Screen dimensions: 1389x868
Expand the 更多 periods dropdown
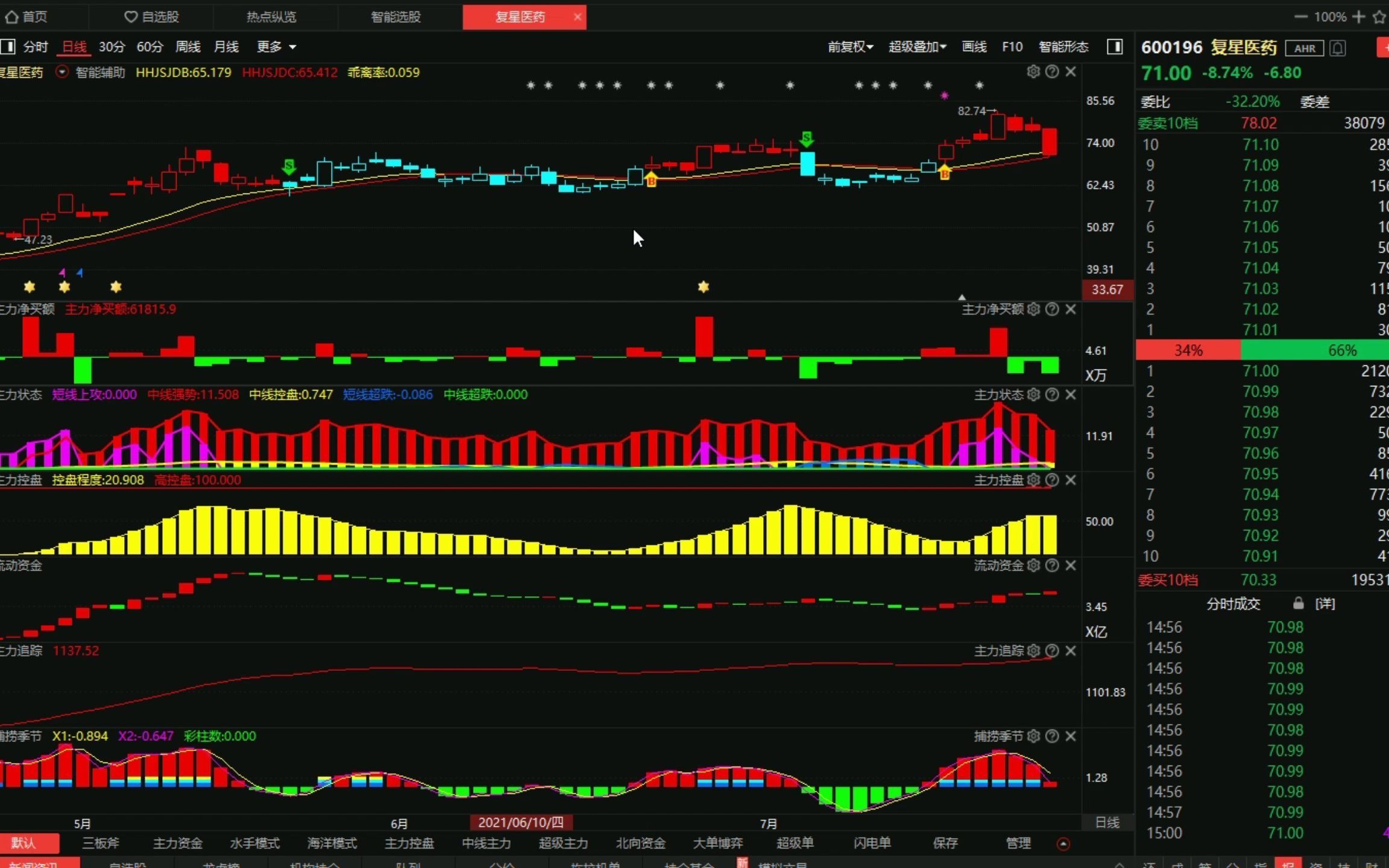(x=276, y=46)
